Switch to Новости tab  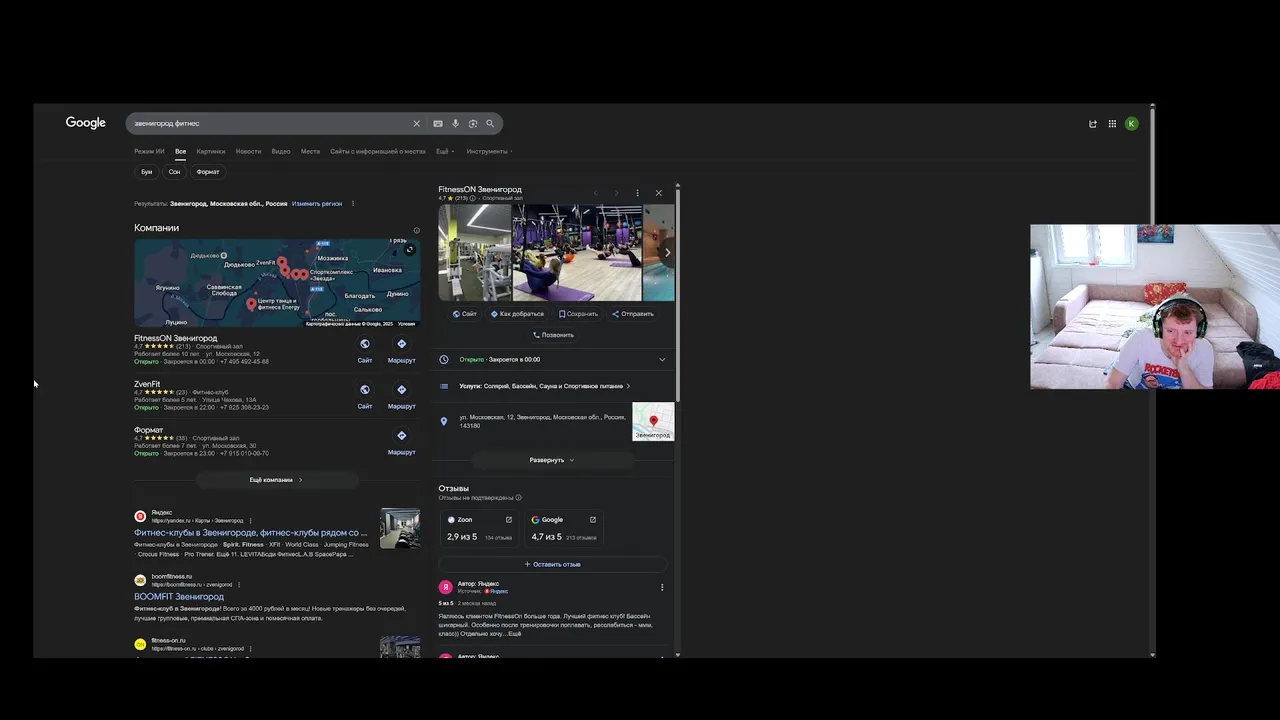click(248, 152)
